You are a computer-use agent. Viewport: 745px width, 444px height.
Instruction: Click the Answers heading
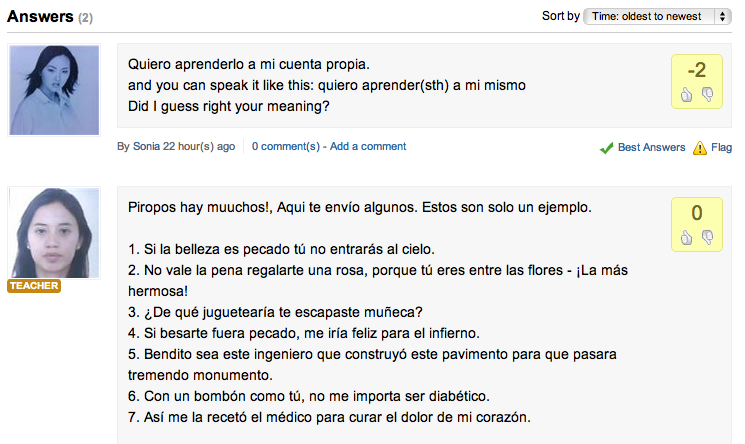tap(39, 16)
